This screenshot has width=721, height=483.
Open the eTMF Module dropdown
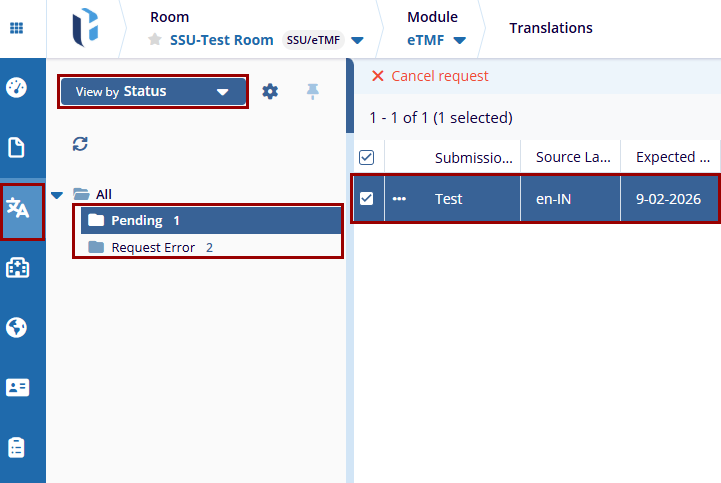click(437, 40)
